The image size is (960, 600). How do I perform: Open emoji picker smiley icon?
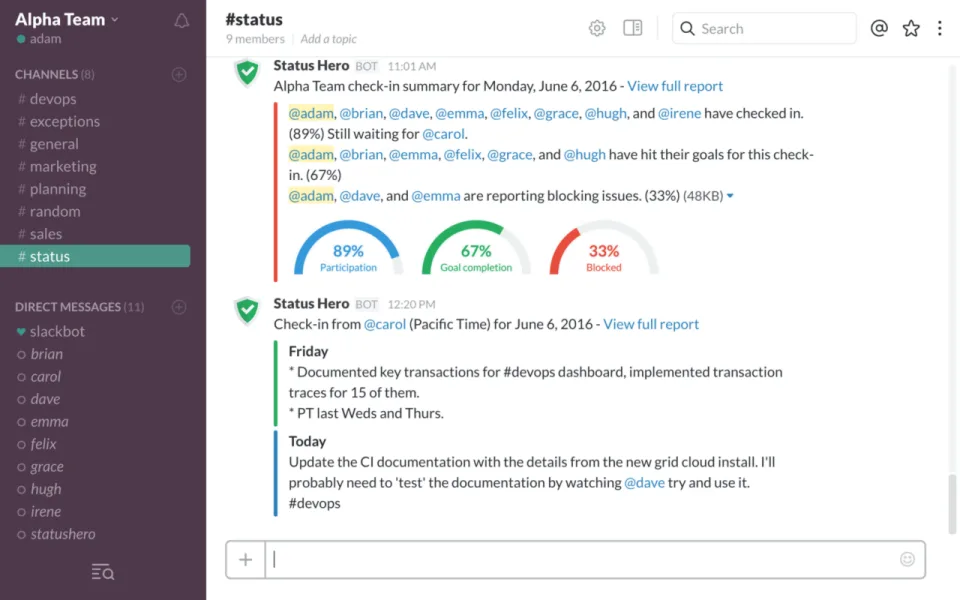pos(907,559)
